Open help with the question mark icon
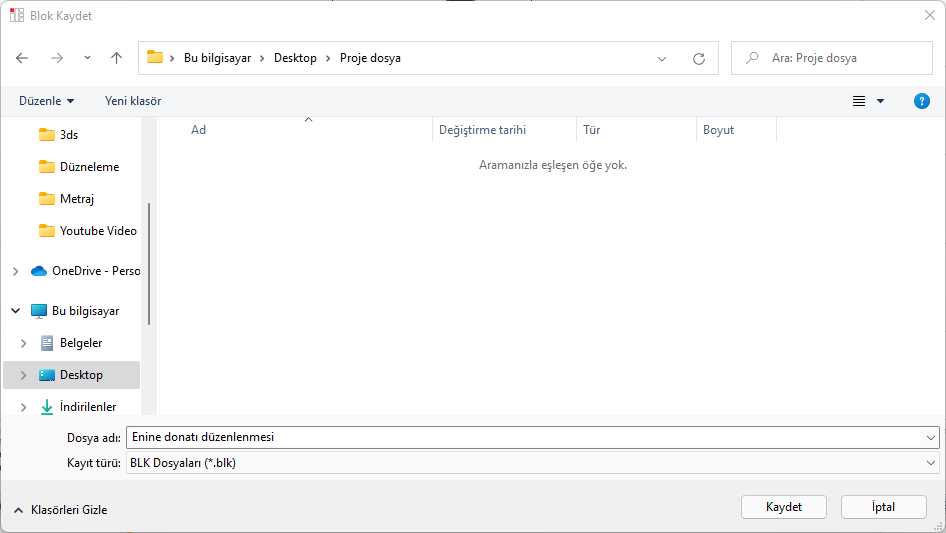The image size is (946, 533). click(921, 101)
